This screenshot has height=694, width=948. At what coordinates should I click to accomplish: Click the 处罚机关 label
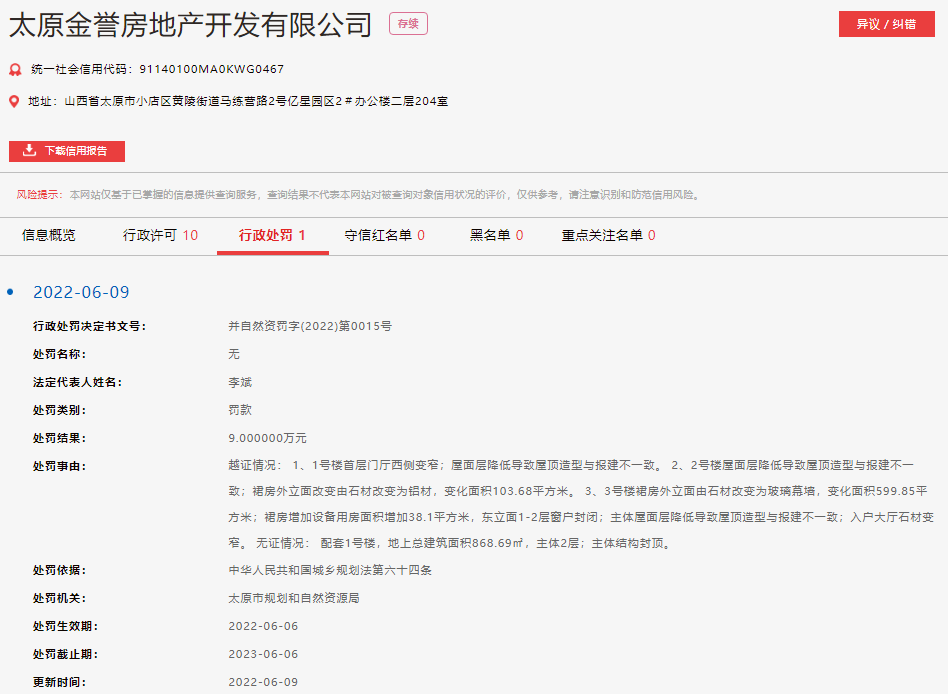click(59, 598)
